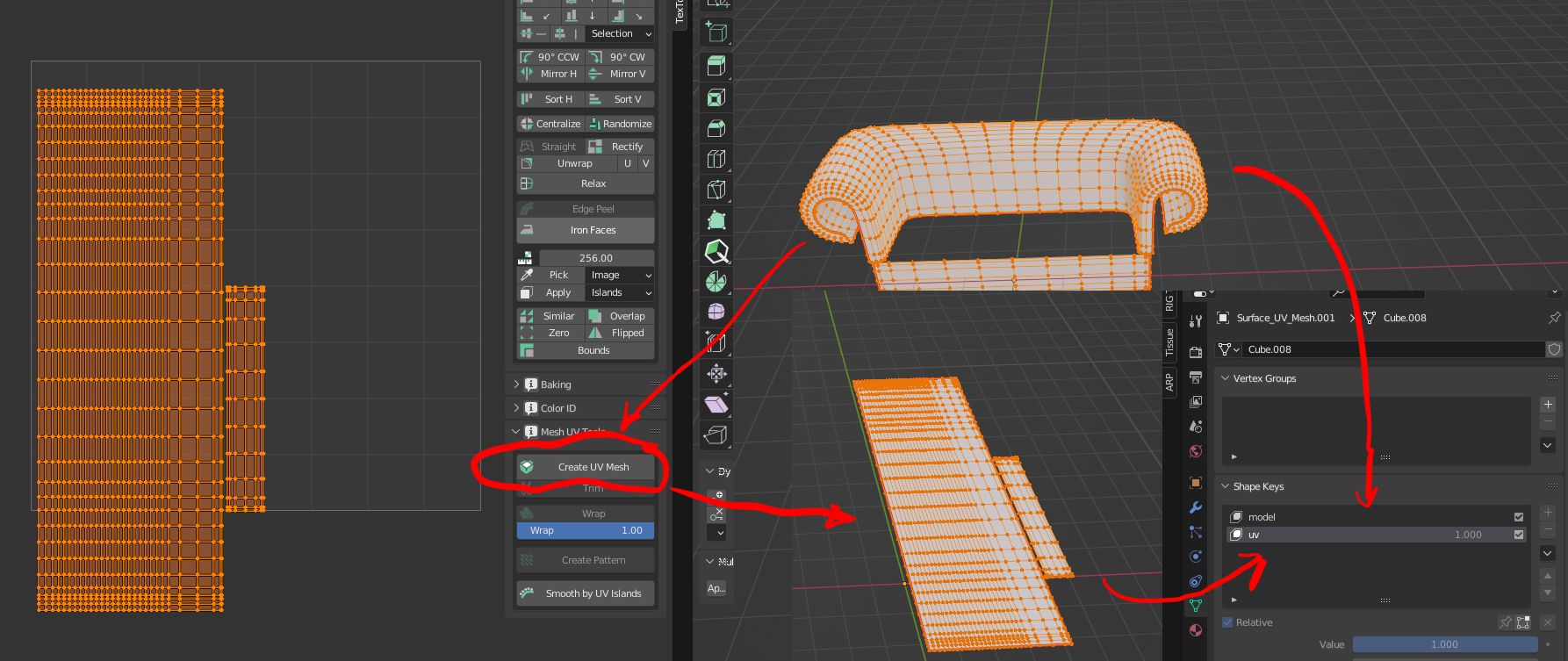The width and height of the screenshot is (1568, 661).
Task: Click the blue Wrap value slider
Action: point(586,530)
